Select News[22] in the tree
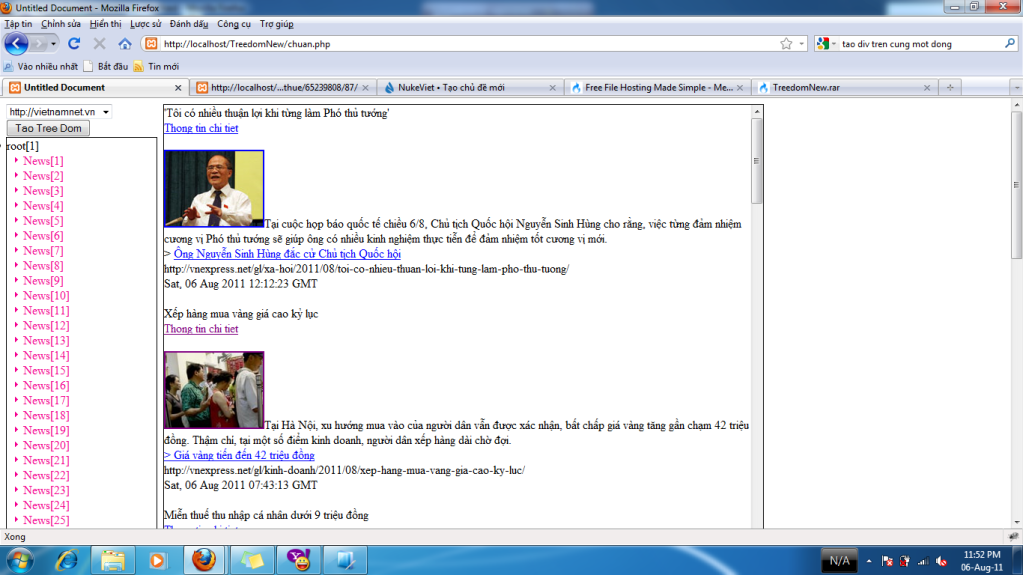Image resolution: width=1023 pixels, height=575 pixels. click(x=46, y=475)
